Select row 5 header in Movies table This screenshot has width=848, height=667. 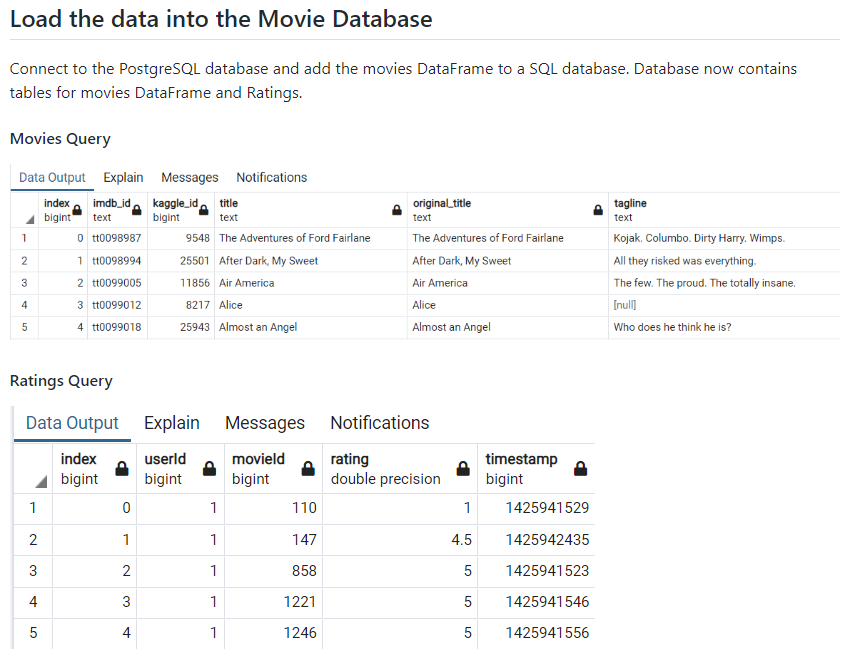(x=24, y=327)
